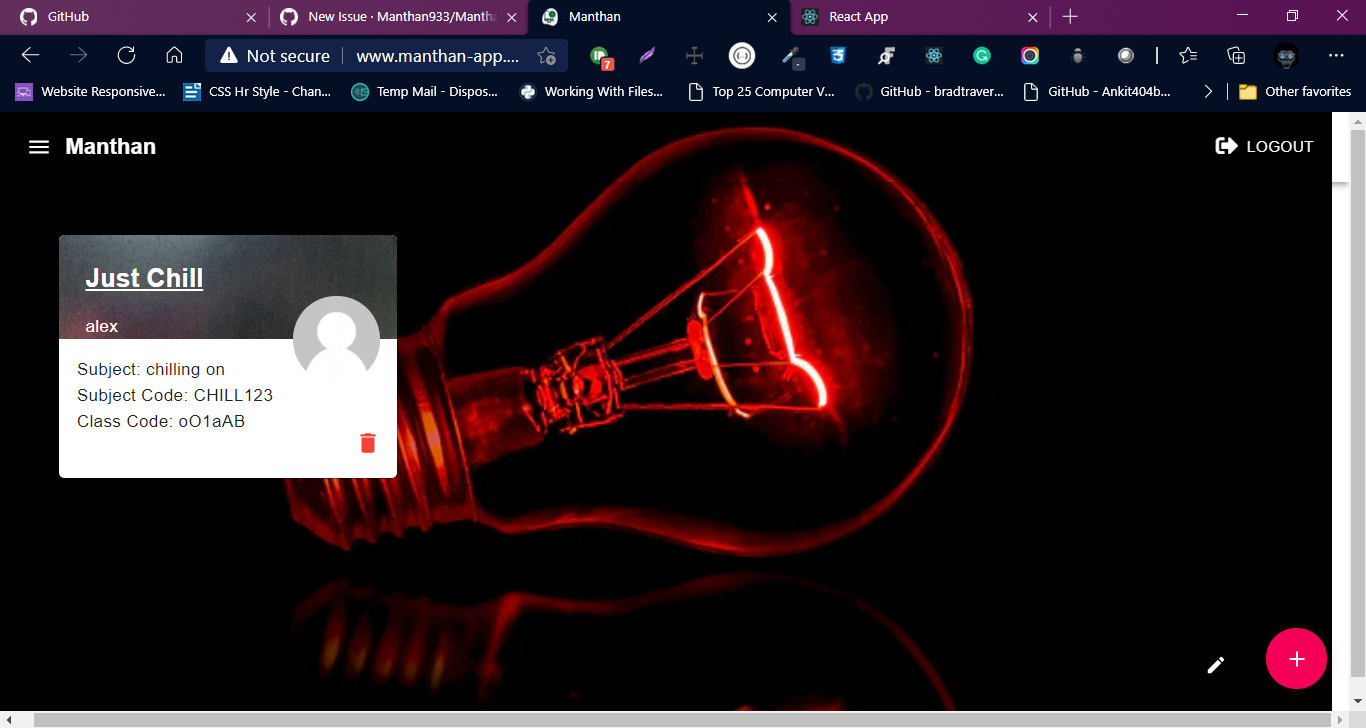Go back to the previous page

click(31, 56)
